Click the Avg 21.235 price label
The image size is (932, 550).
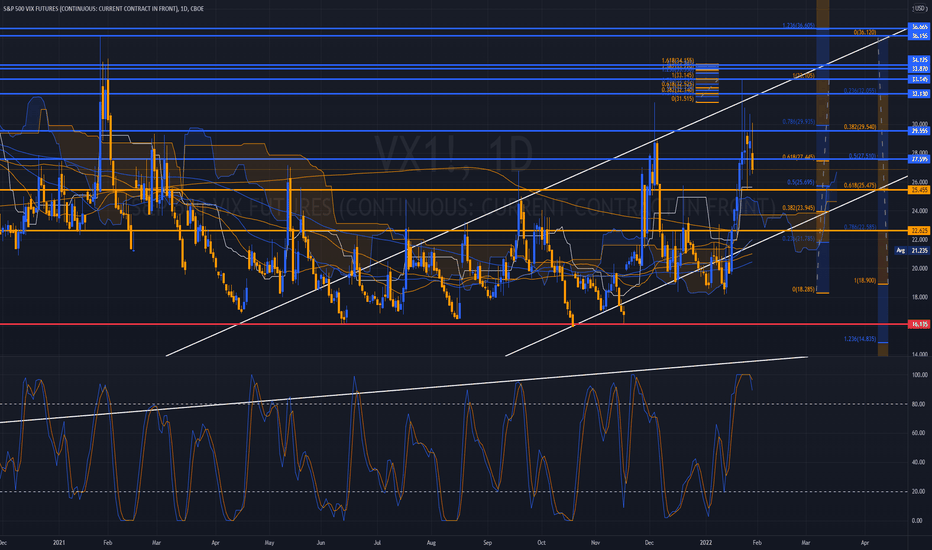point(913,250)
